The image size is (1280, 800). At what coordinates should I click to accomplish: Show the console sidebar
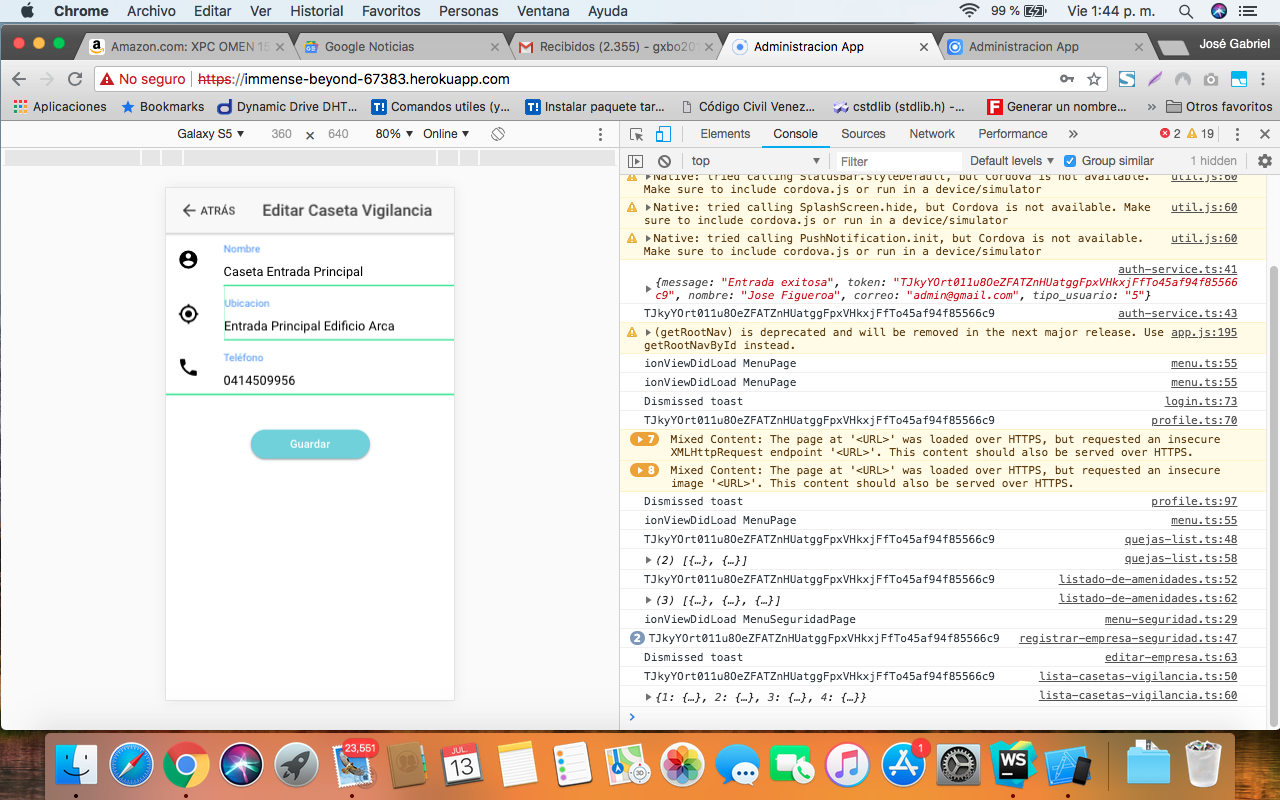click(635, 161)
